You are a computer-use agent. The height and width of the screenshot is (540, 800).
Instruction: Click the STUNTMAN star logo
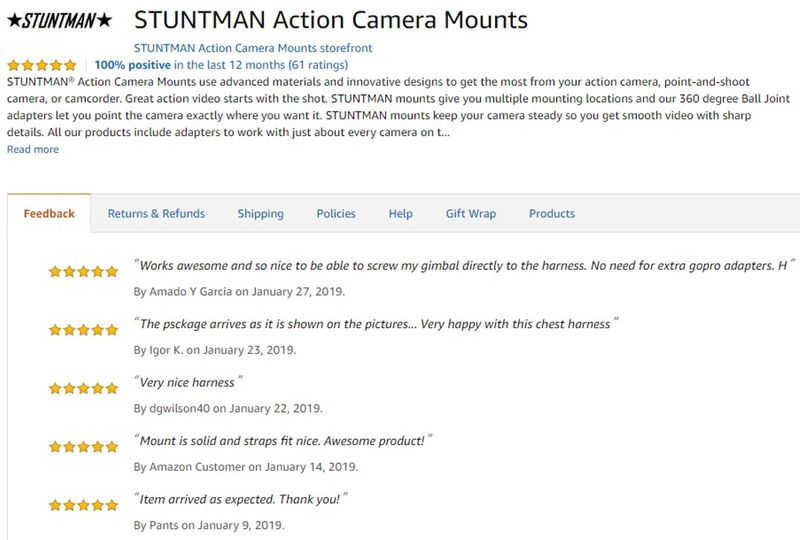(60, 20)
